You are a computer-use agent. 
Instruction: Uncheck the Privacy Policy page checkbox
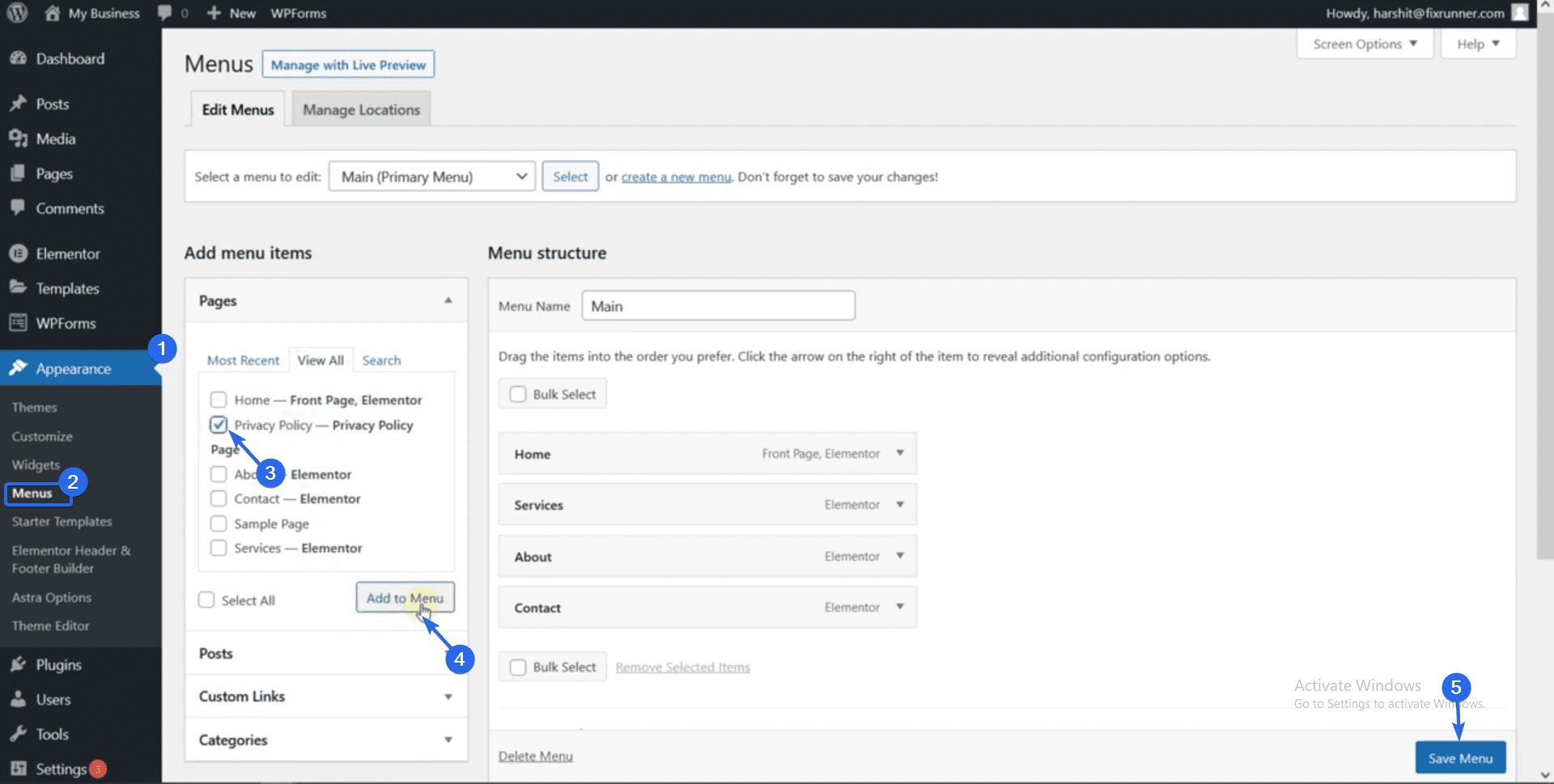219,425
